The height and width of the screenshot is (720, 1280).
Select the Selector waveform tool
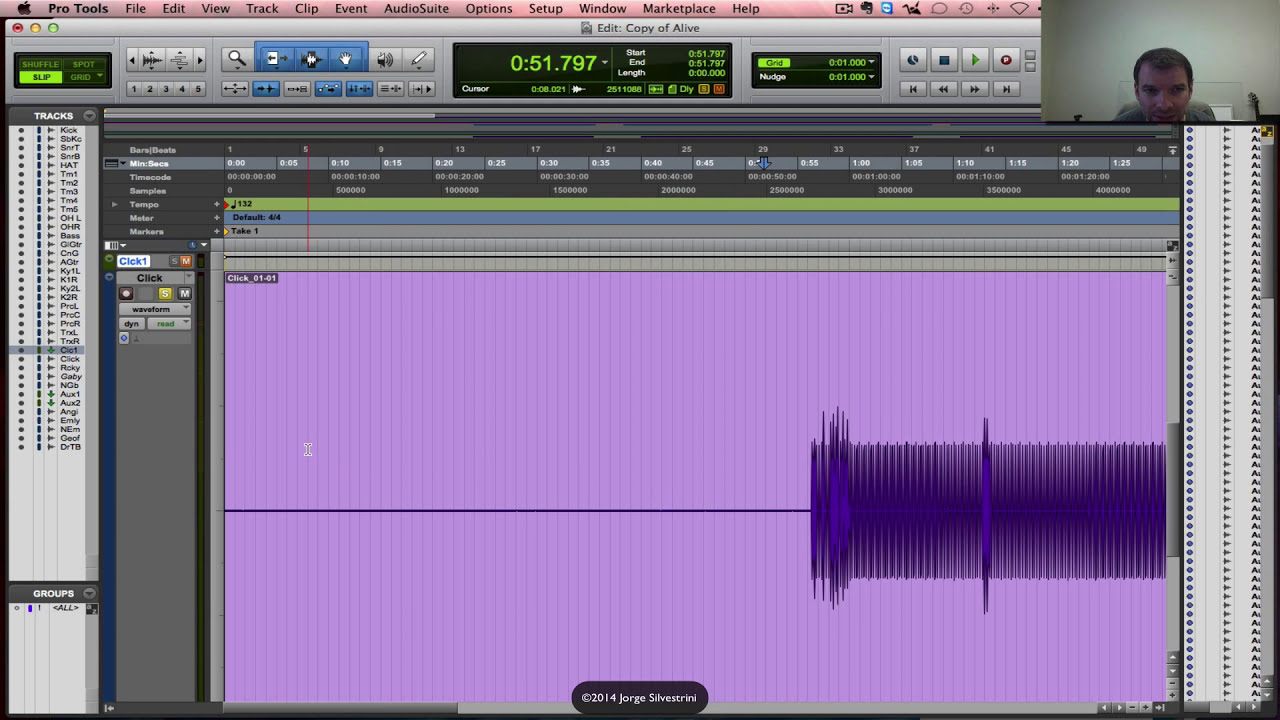click(x=310, y=59)
